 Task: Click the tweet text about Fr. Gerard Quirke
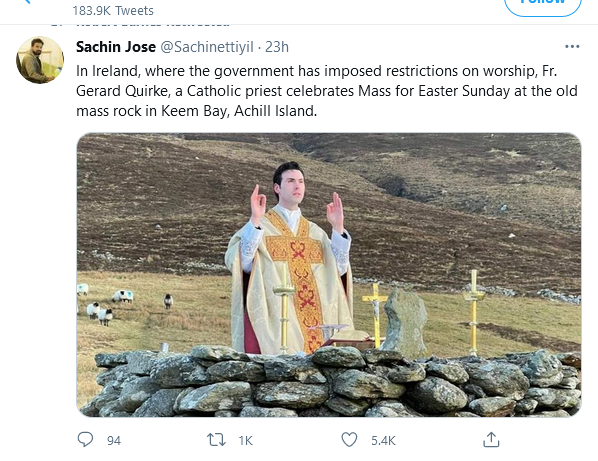pos(326,91)
